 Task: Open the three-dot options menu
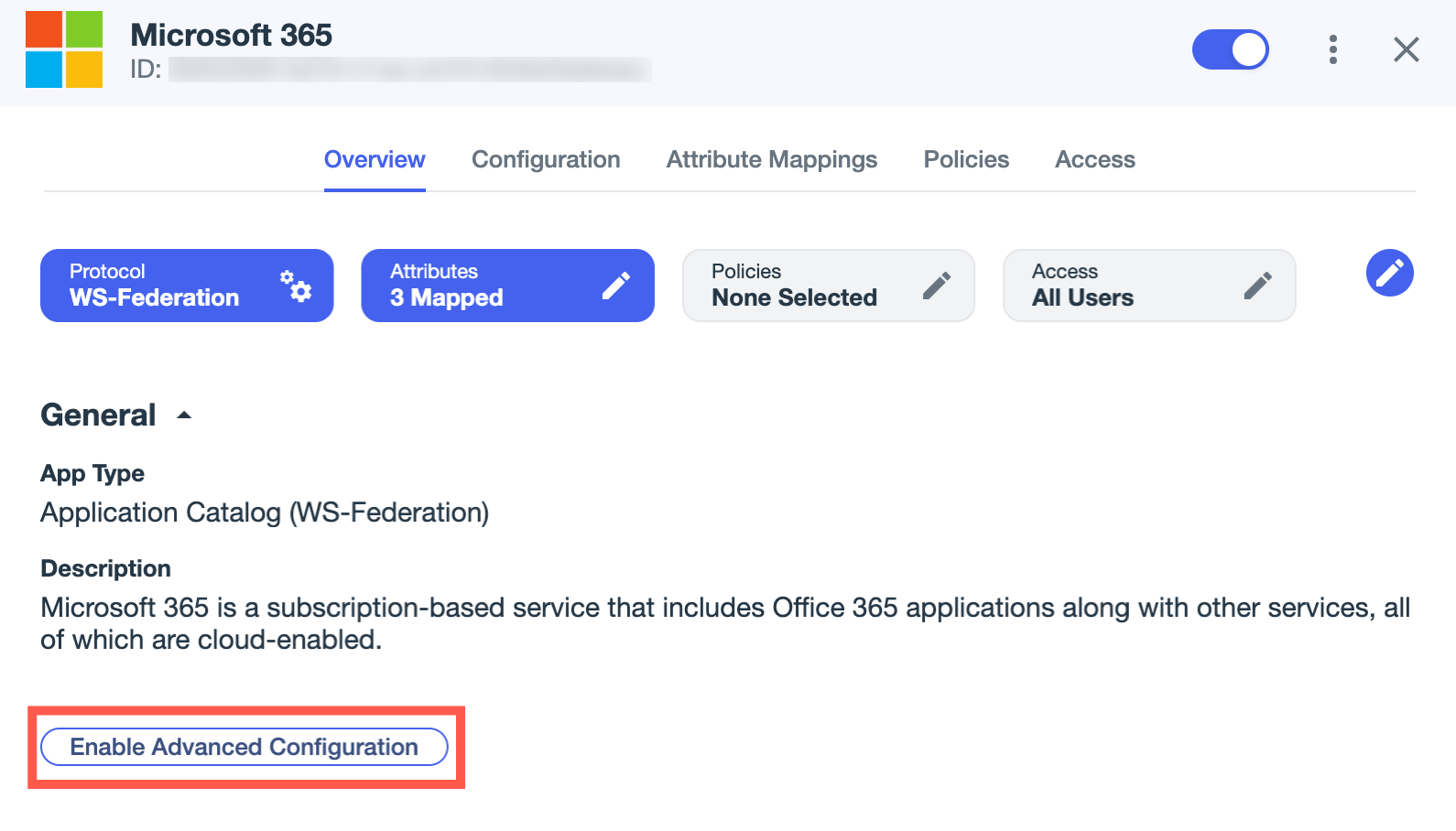[1332, 50]
